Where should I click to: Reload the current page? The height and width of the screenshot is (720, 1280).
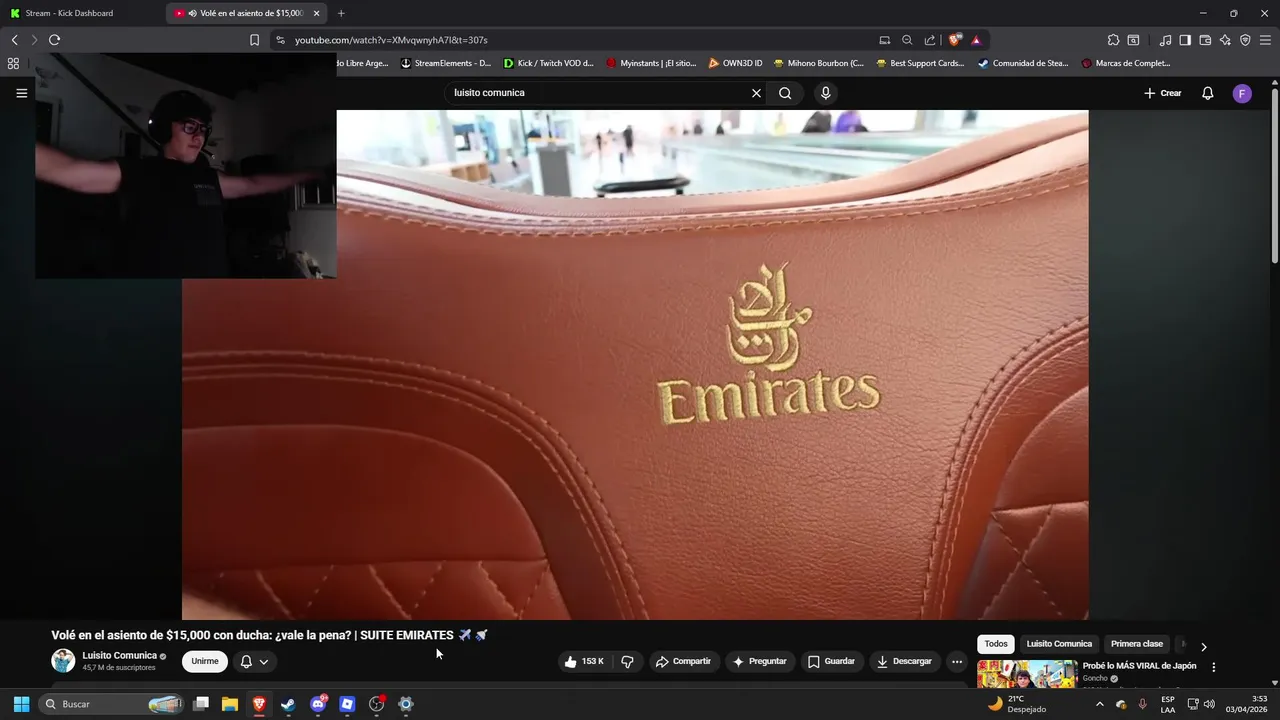click(x=54, y=40)
